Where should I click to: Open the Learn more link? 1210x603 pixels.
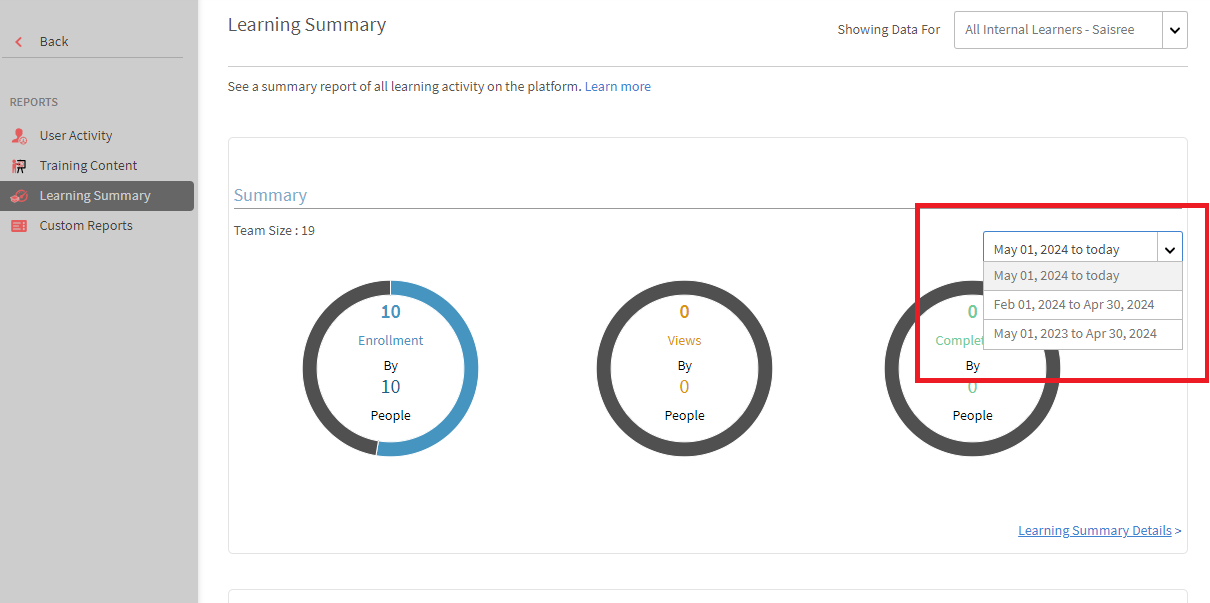pos(617,87)
